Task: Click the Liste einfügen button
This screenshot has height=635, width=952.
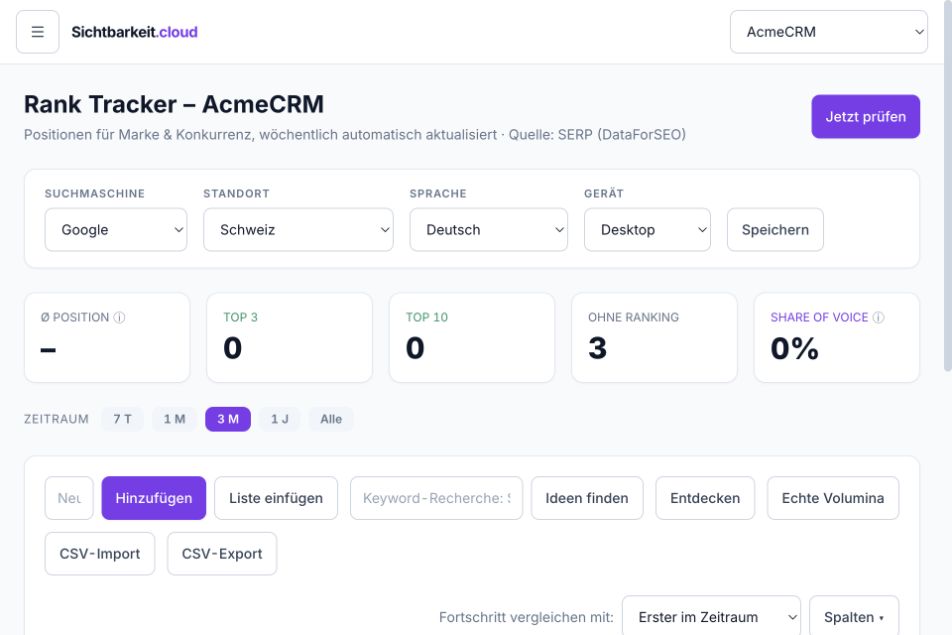Action: click(x=276, y=498)
